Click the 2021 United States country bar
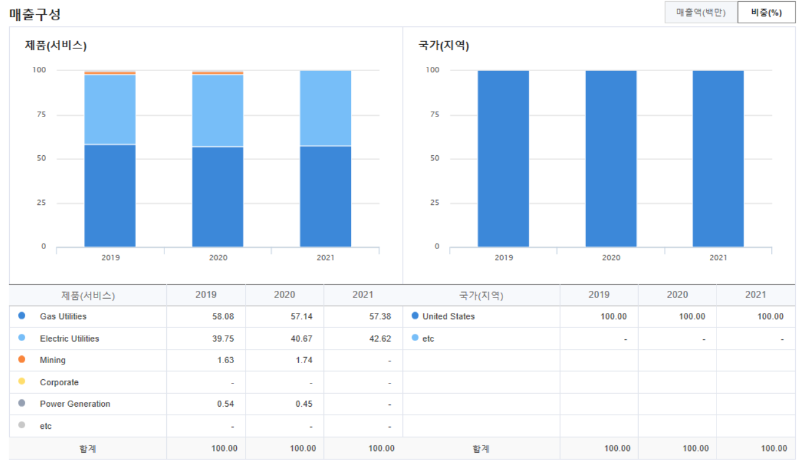This screenshot has width=800, height=461. tap(718, 159)
